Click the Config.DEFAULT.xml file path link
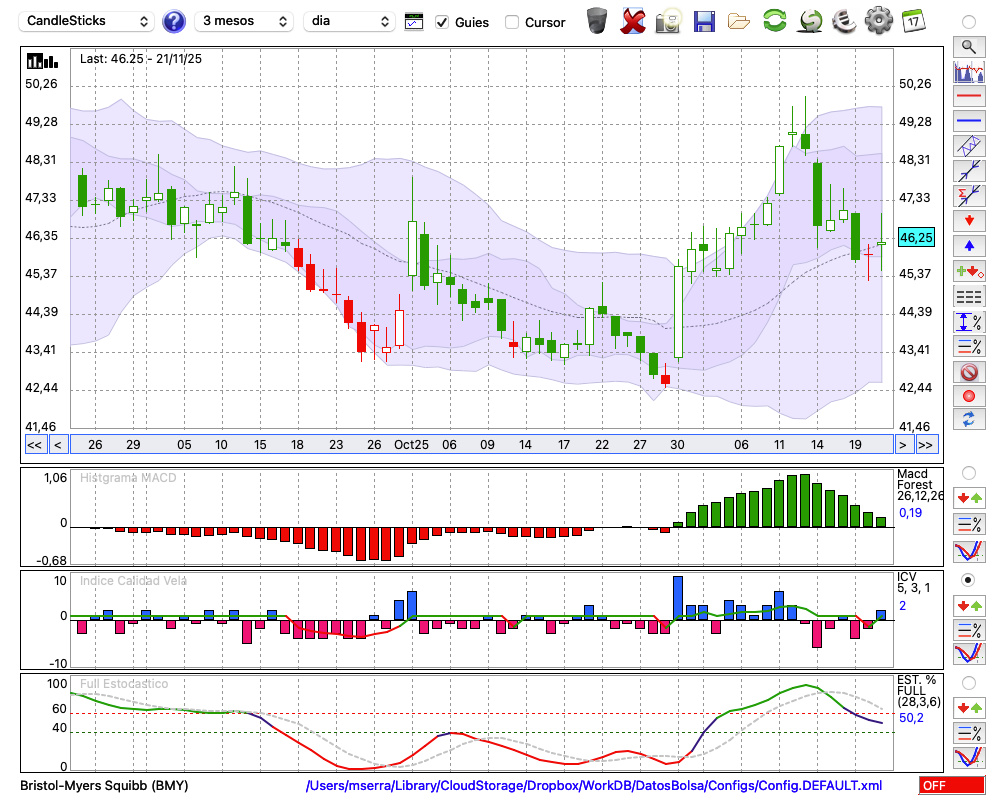The width and height of the screenshot is (1000, 800). point(594,786)
